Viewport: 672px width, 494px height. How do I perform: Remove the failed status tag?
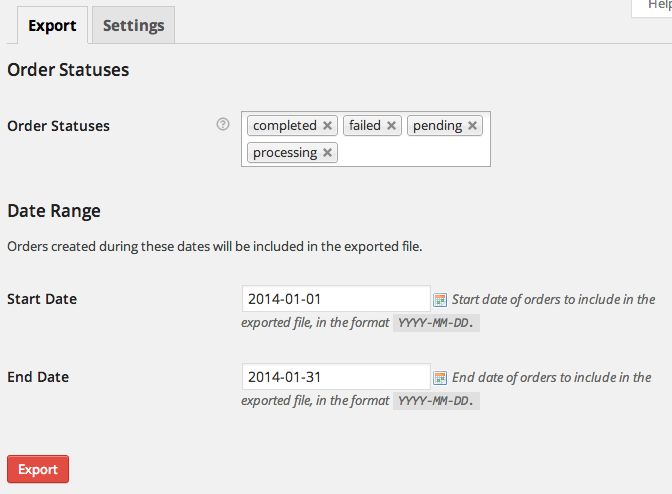[391, 126]
